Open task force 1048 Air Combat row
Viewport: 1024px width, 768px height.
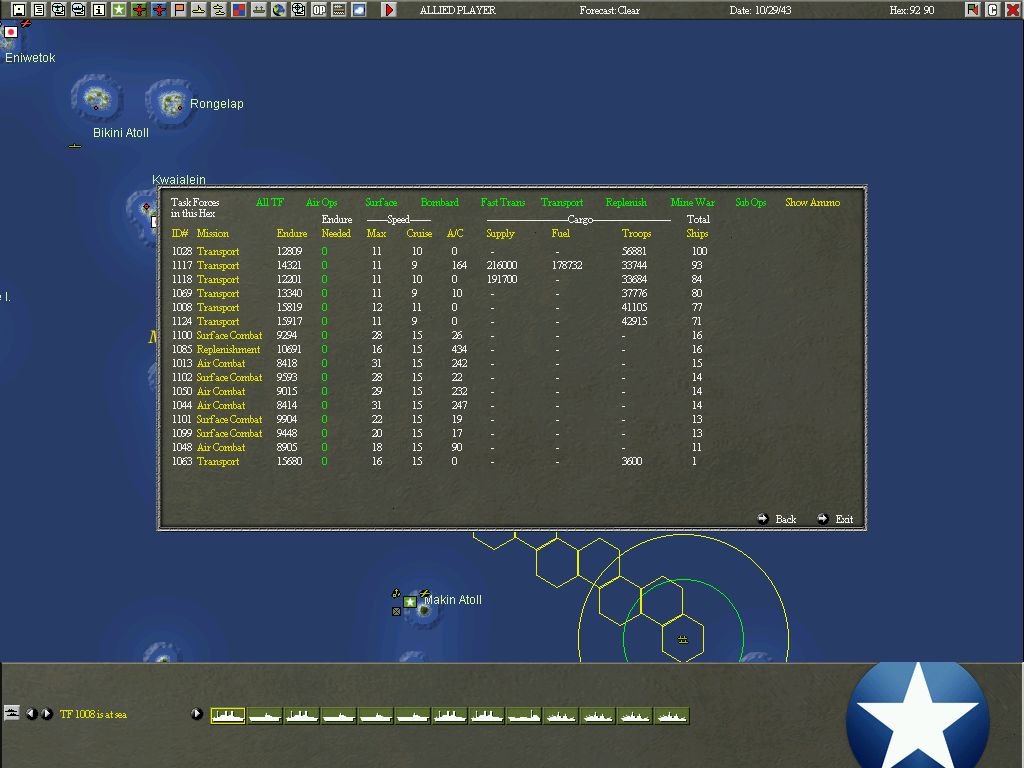point(440,447)
